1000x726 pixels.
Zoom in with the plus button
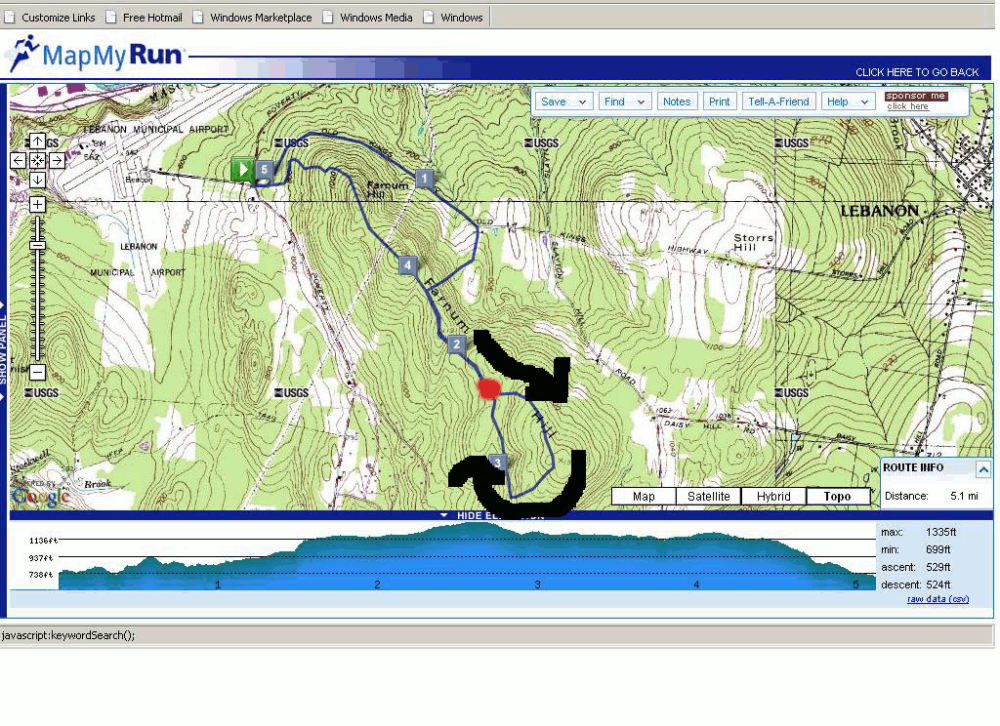coord(37,204)
